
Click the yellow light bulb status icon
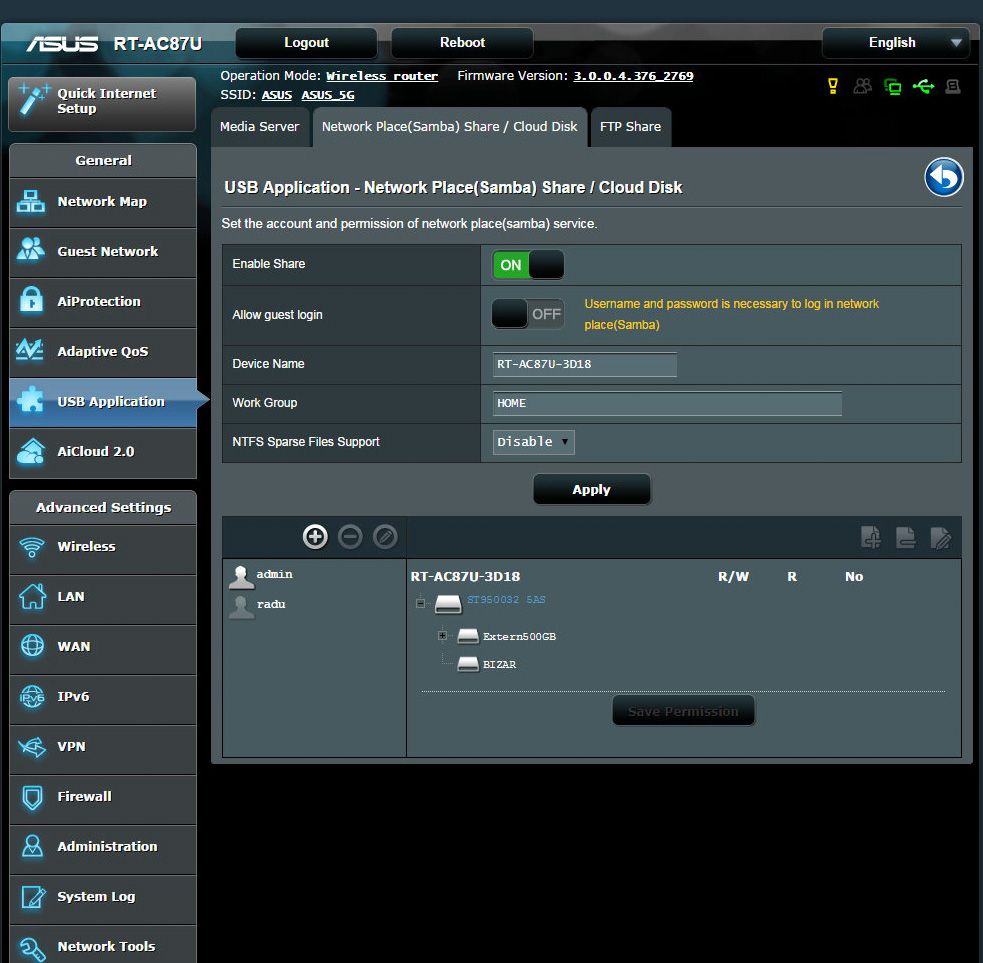tap(833, 87)
